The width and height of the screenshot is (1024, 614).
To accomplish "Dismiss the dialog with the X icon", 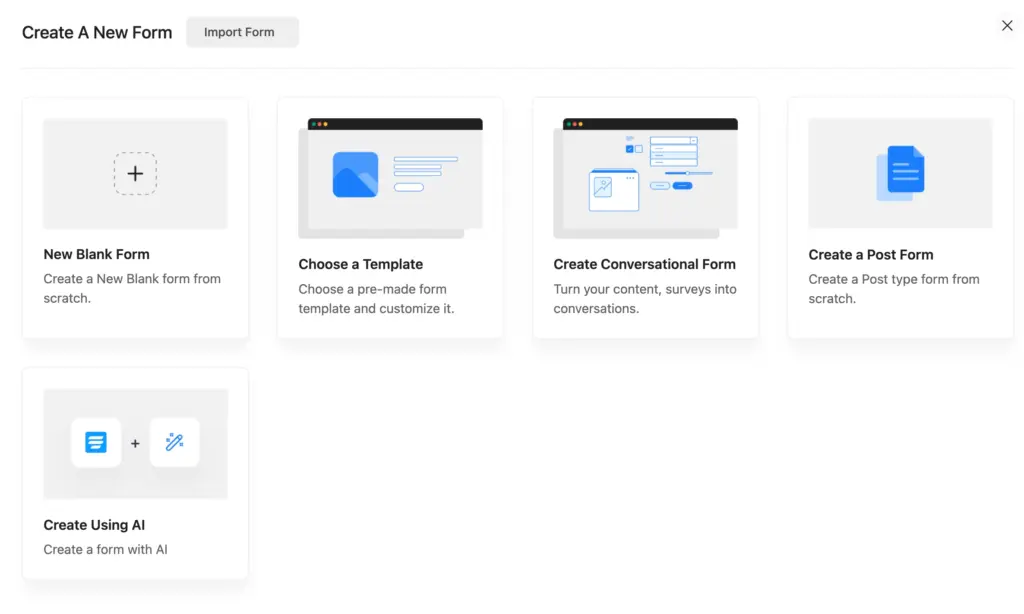I will tap(1007, 25).
